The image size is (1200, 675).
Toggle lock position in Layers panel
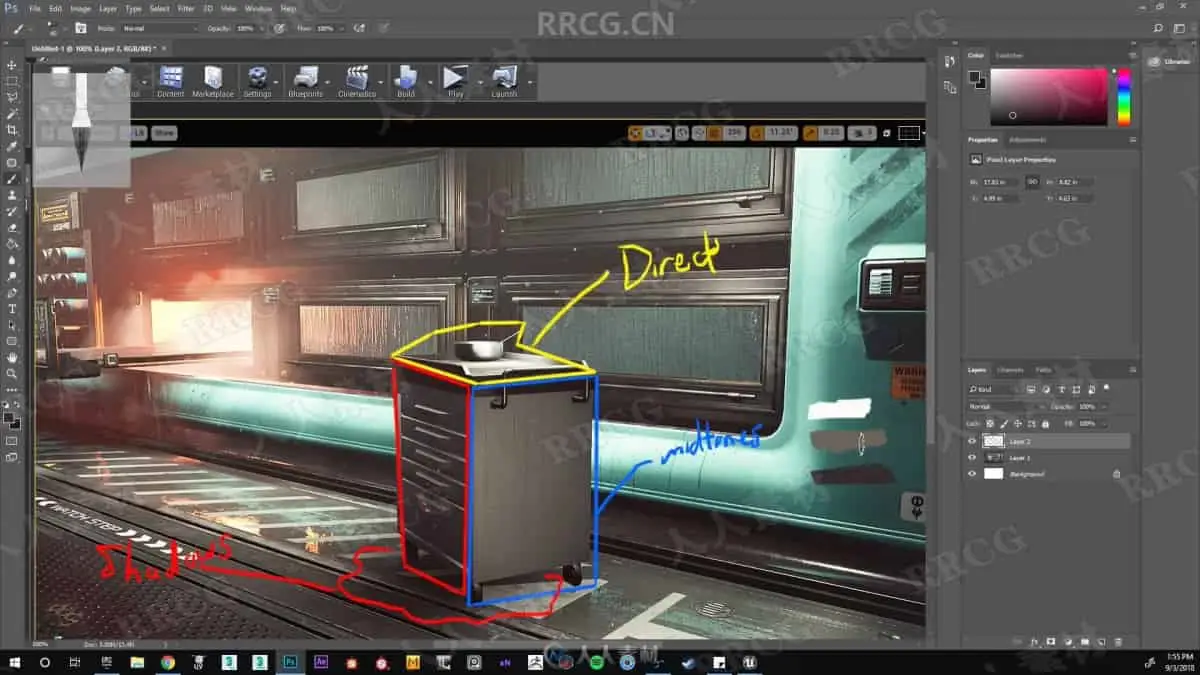point(1018,424)
